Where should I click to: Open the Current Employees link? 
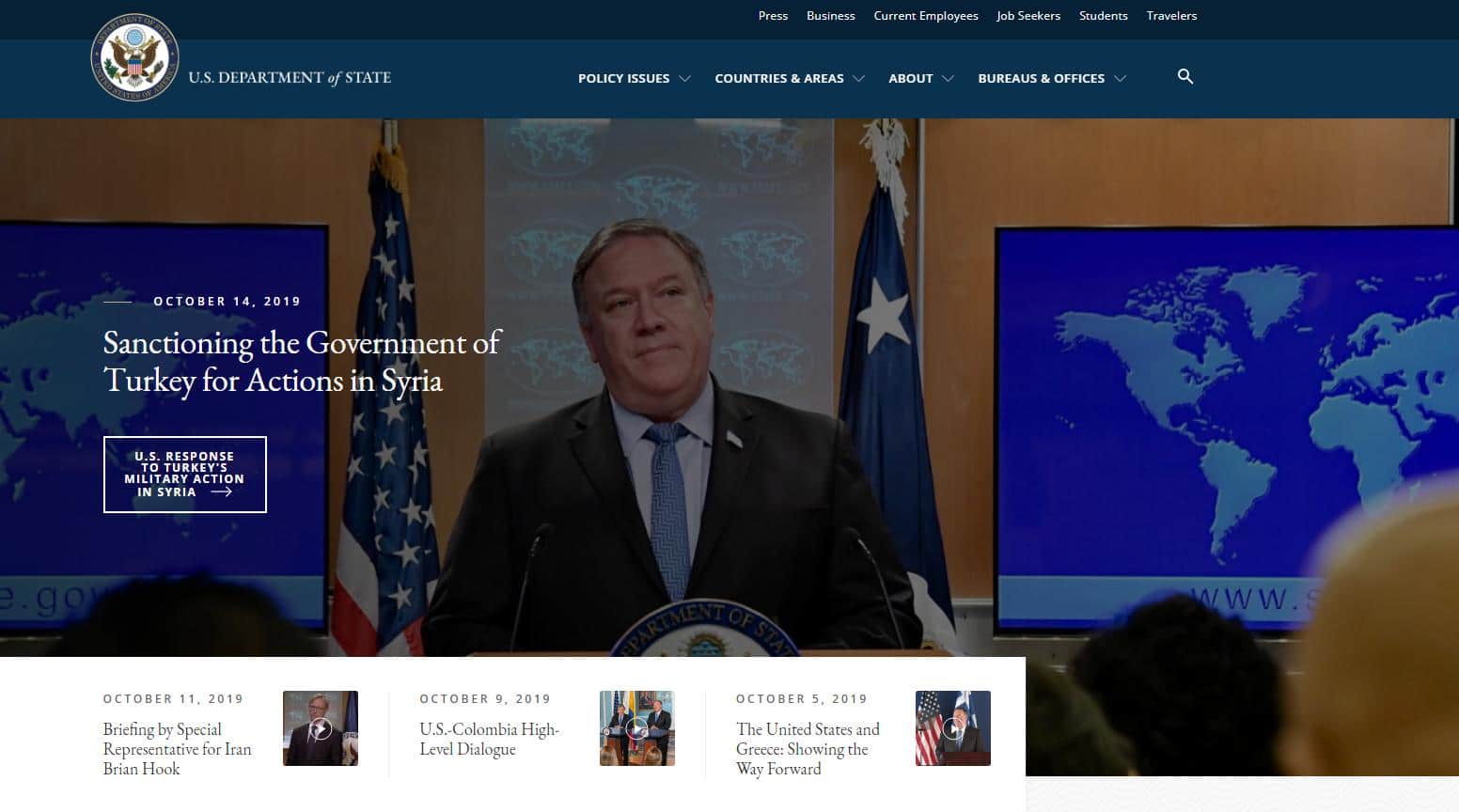(x=926, y=16)
